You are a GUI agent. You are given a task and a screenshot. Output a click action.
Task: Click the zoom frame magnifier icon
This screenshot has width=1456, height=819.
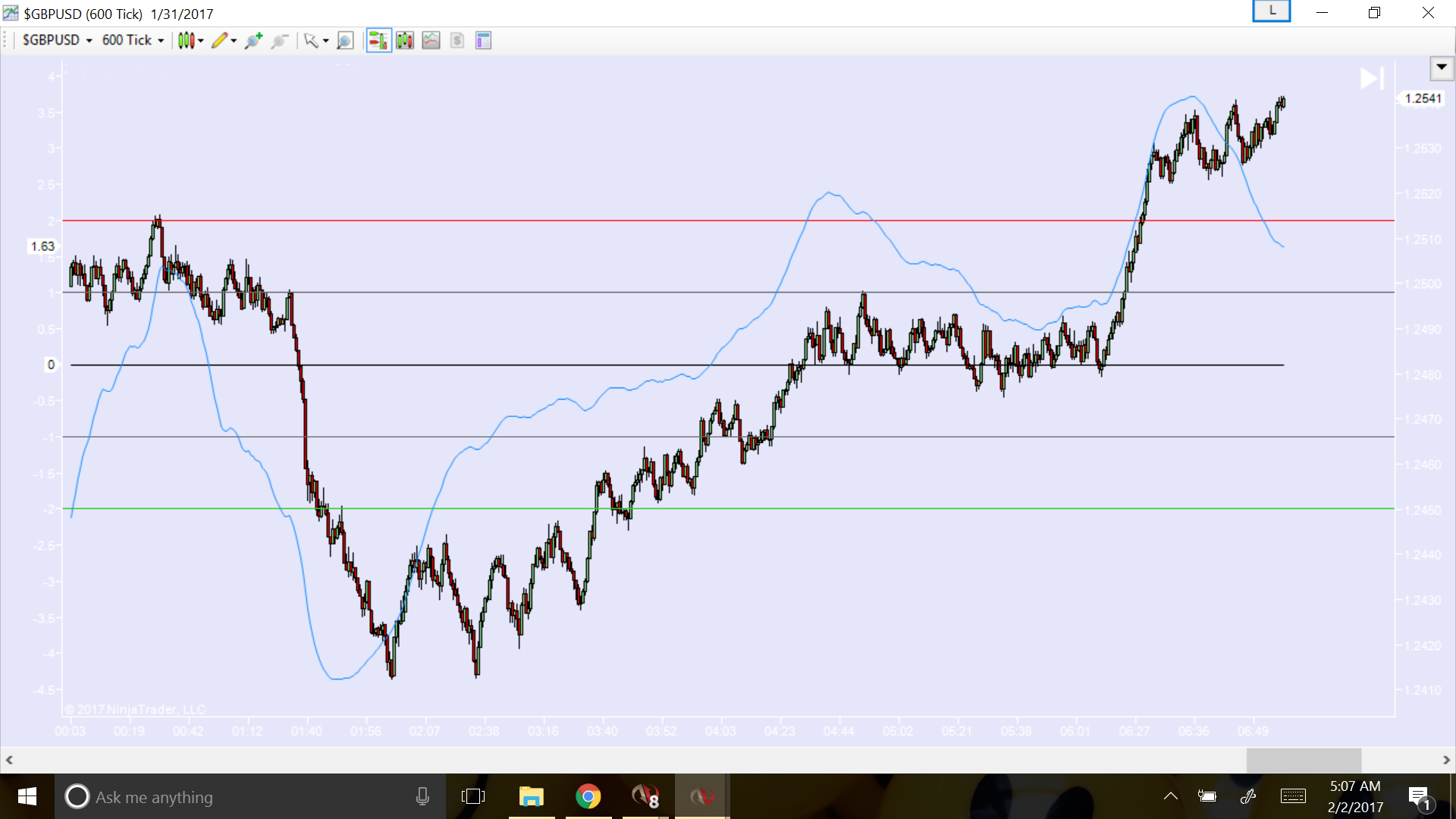[x=345, y=40]
